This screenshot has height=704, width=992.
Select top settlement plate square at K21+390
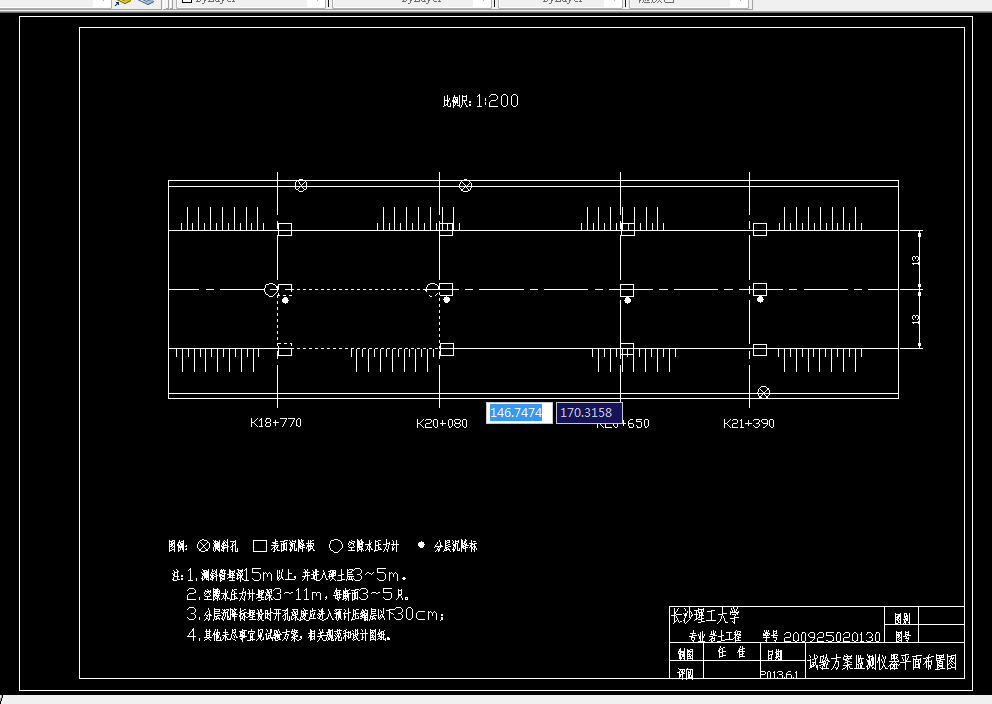tap(760, 229)
